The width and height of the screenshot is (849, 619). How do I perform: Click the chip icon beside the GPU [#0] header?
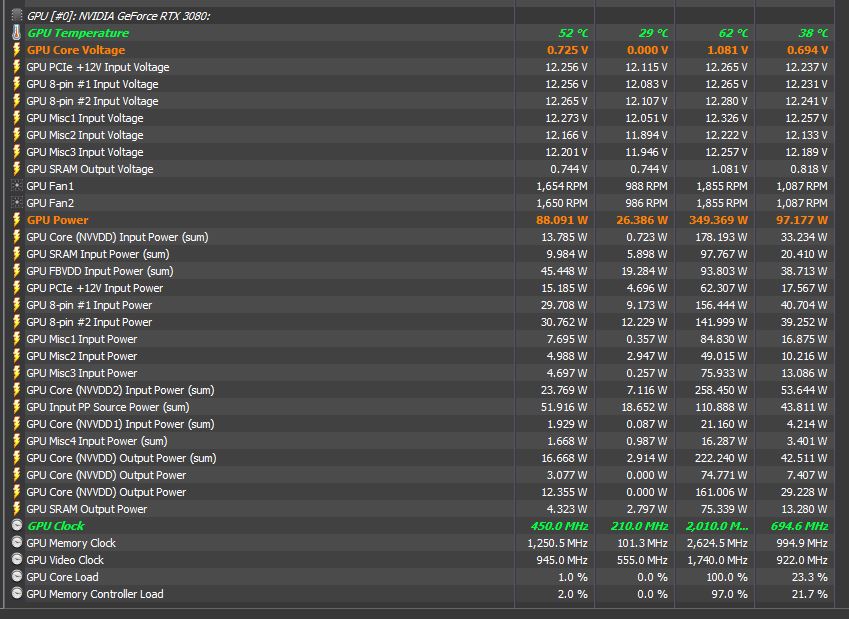click(x=17, y=16)
